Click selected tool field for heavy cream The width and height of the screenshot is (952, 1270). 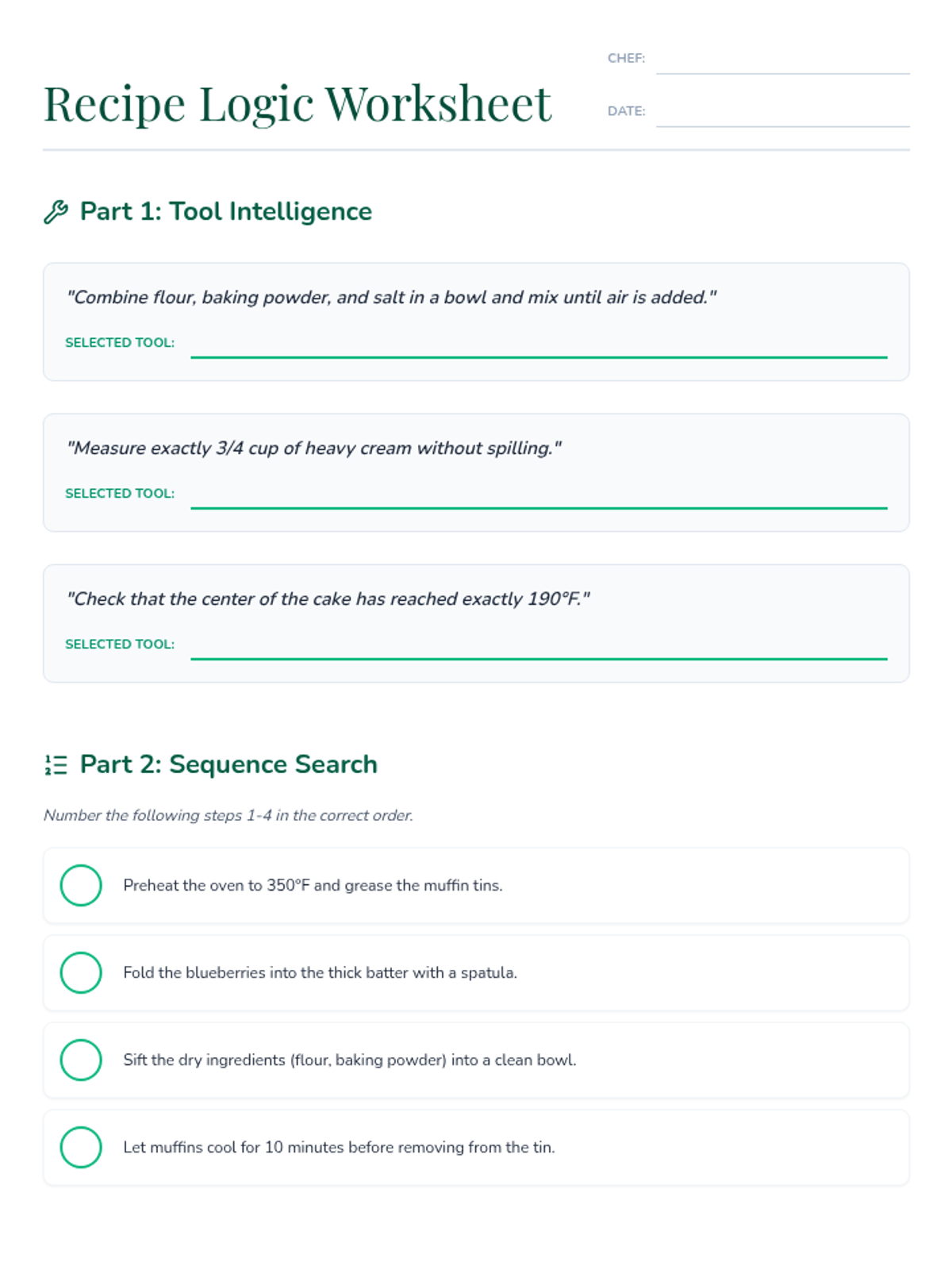(538, 495)
